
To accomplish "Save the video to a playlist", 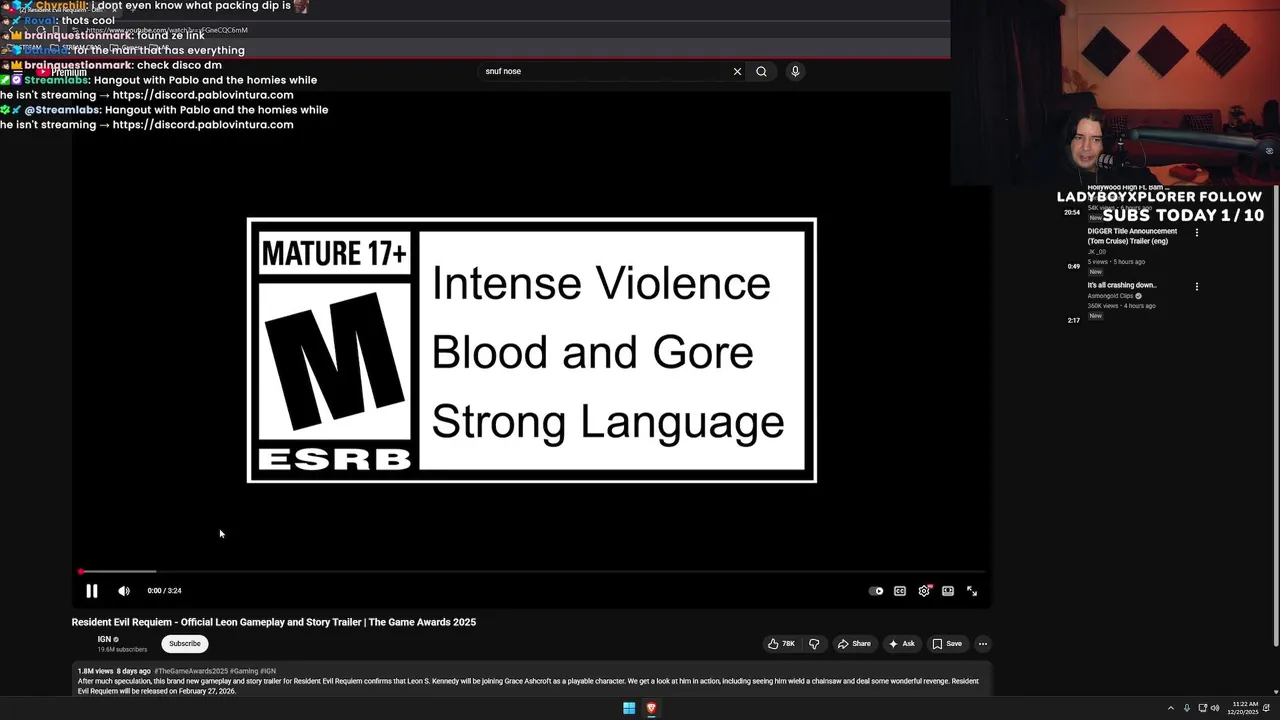I will point(947,644).
